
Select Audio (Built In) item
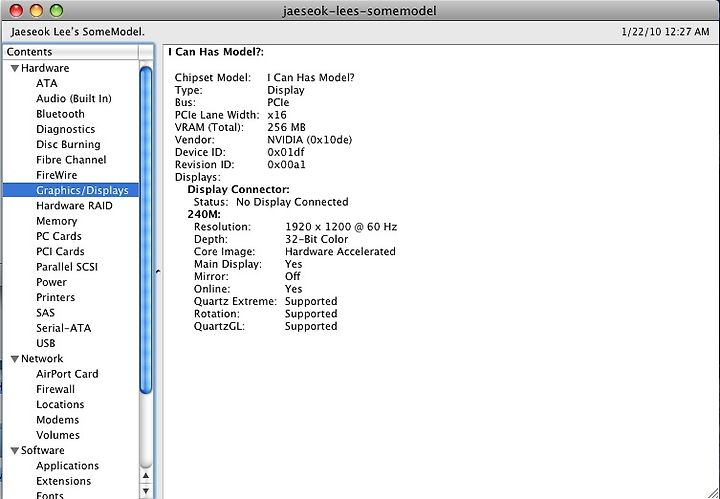pos(74,99)
